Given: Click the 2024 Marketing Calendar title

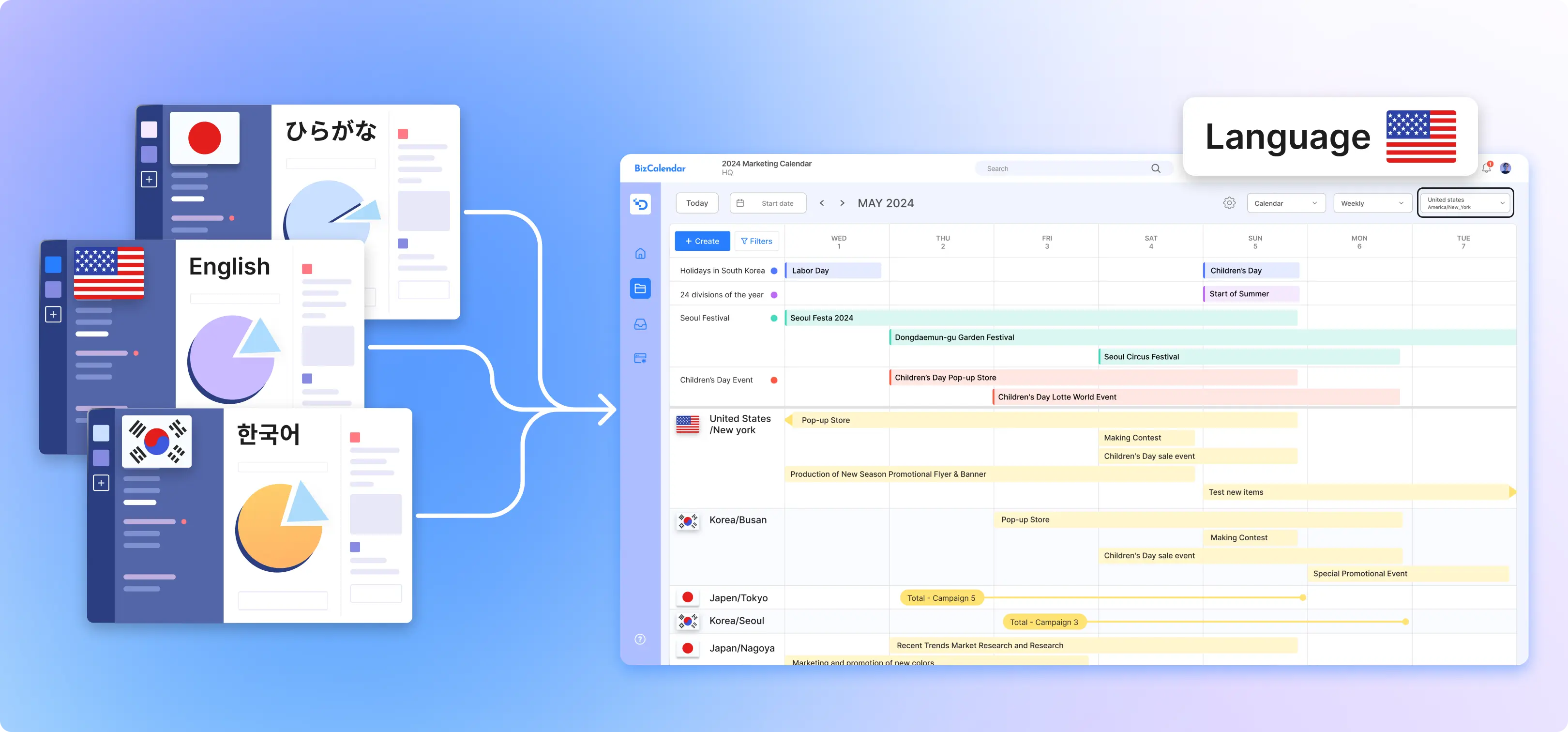Looking at the screenshot, I should (x=767, y=163).
